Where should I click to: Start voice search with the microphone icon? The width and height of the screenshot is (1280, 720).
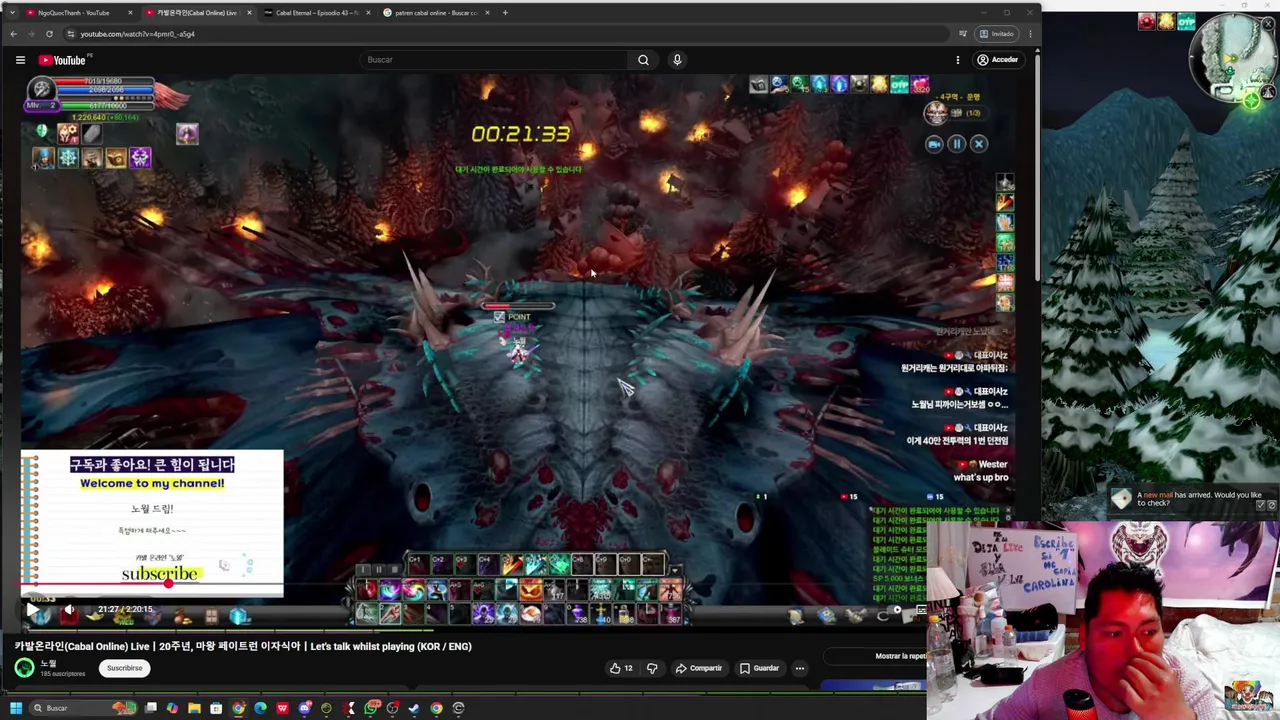click(x=677, y=60)
